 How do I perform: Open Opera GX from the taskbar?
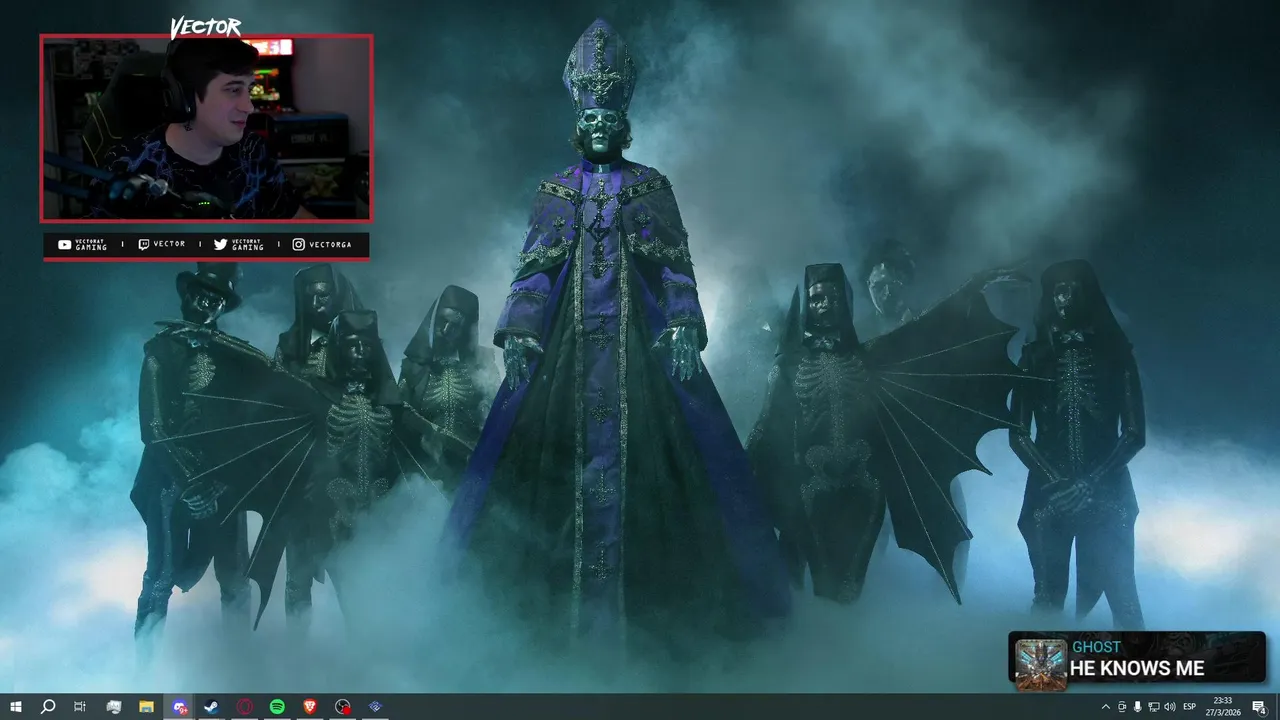245,707
